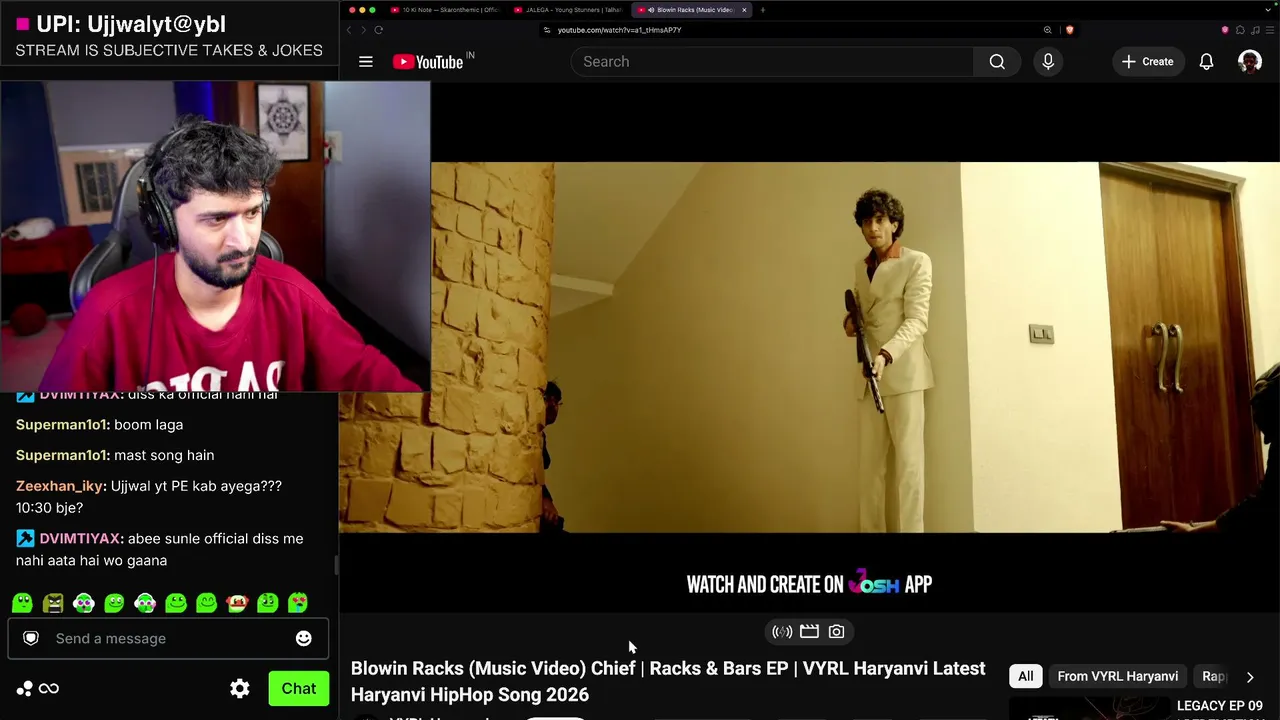
Task: Click the infinity points balance icon
Action: (x=48, y=689)
